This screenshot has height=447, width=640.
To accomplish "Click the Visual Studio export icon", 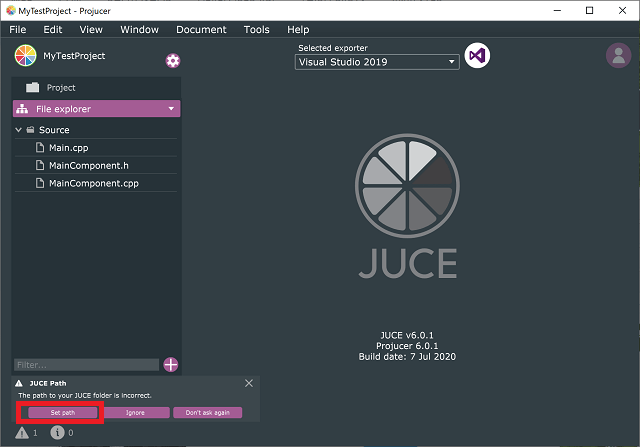I will (x=477, y=56).
